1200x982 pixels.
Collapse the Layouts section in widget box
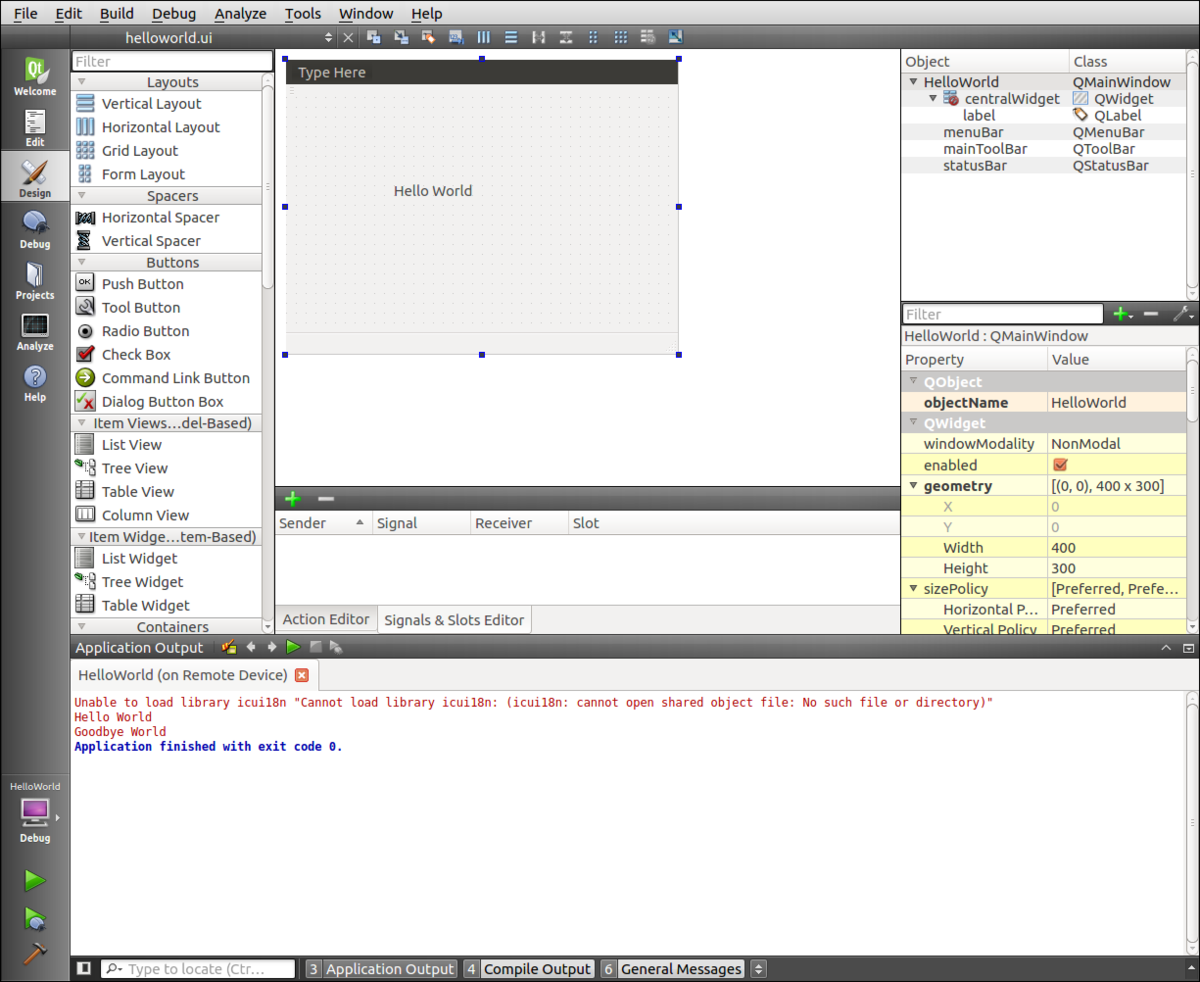[80, 81]
